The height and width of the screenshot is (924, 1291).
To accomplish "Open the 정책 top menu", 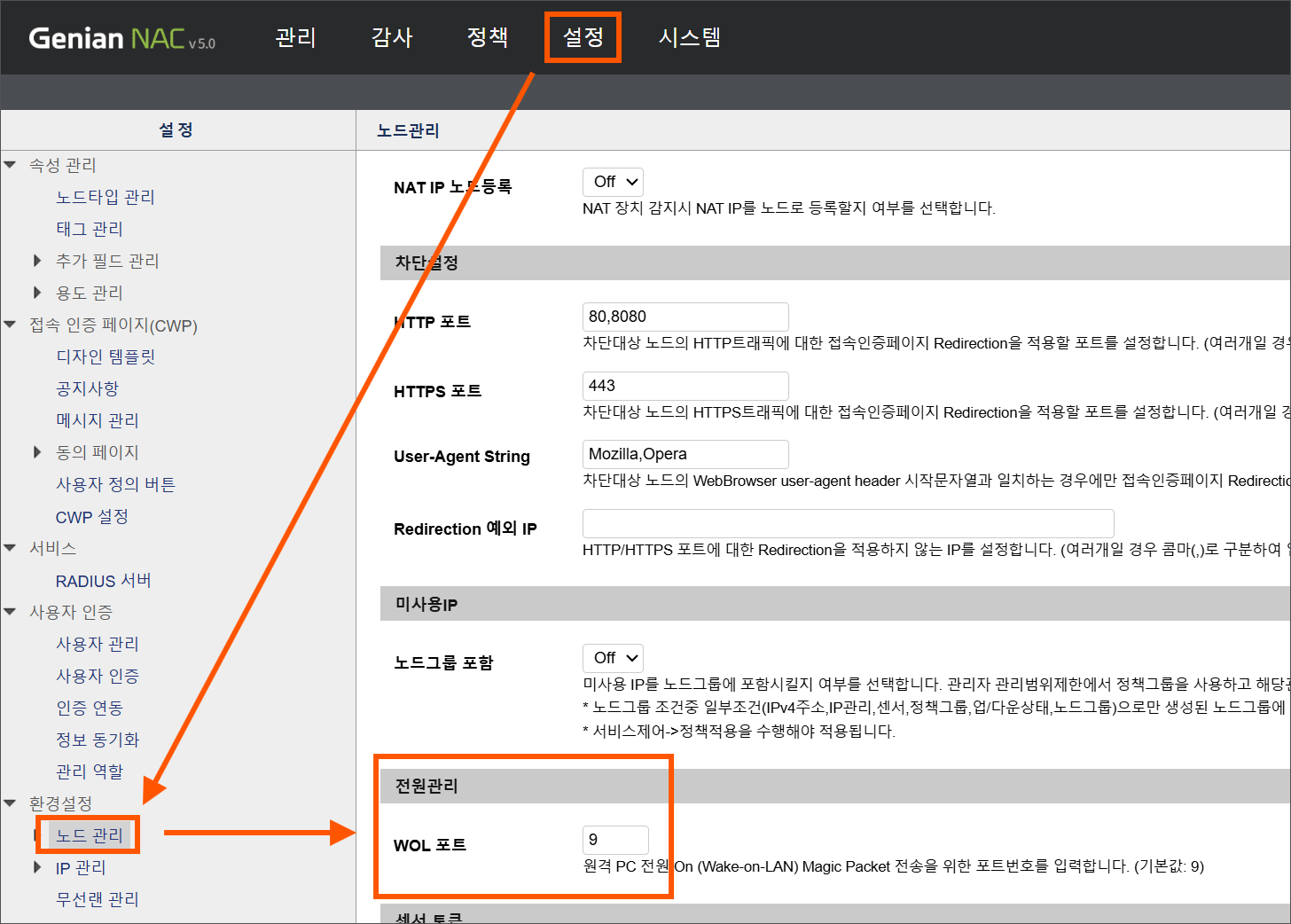I will coord(487,37).
